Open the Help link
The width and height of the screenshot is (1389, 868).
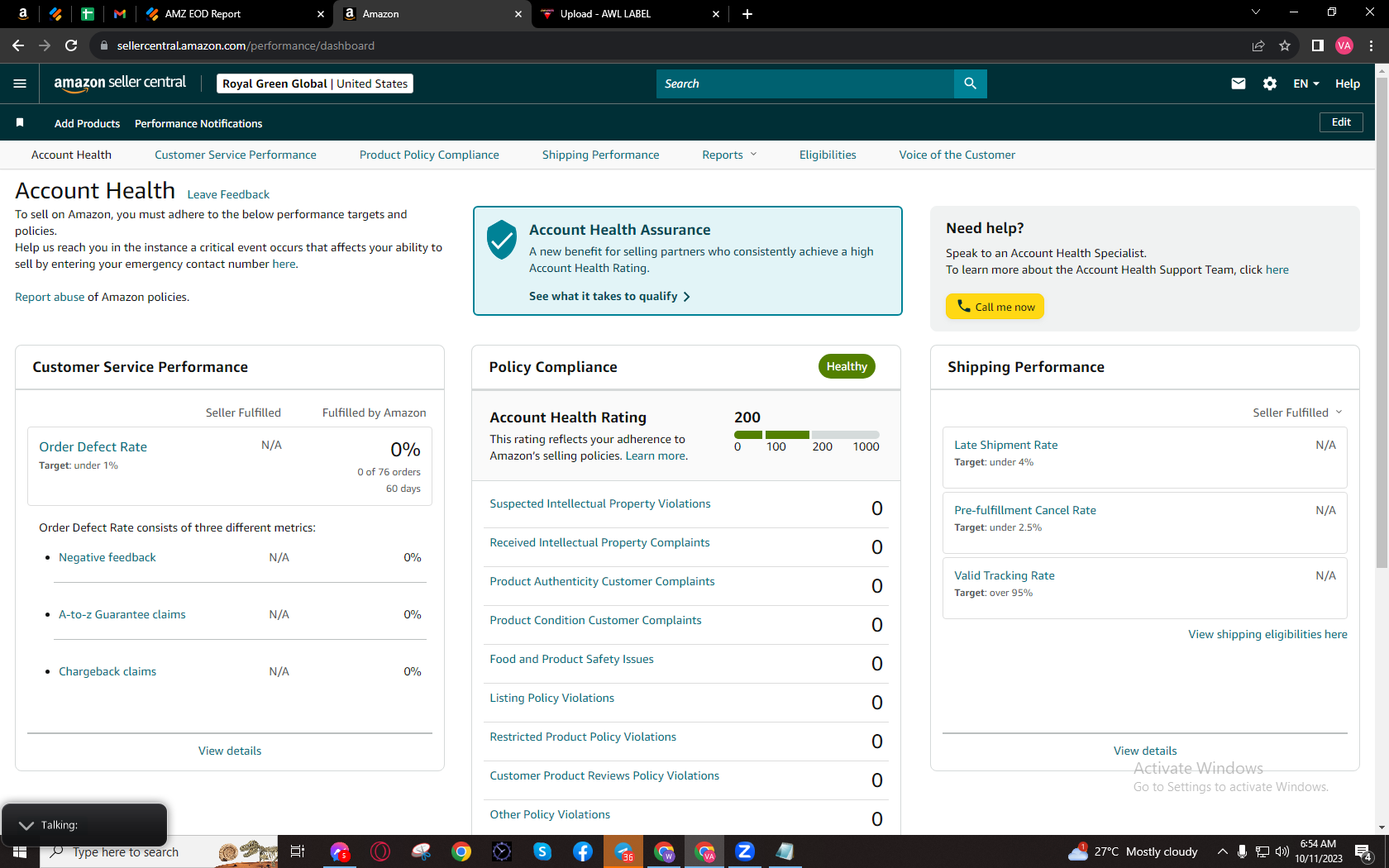pos(1348,83)
